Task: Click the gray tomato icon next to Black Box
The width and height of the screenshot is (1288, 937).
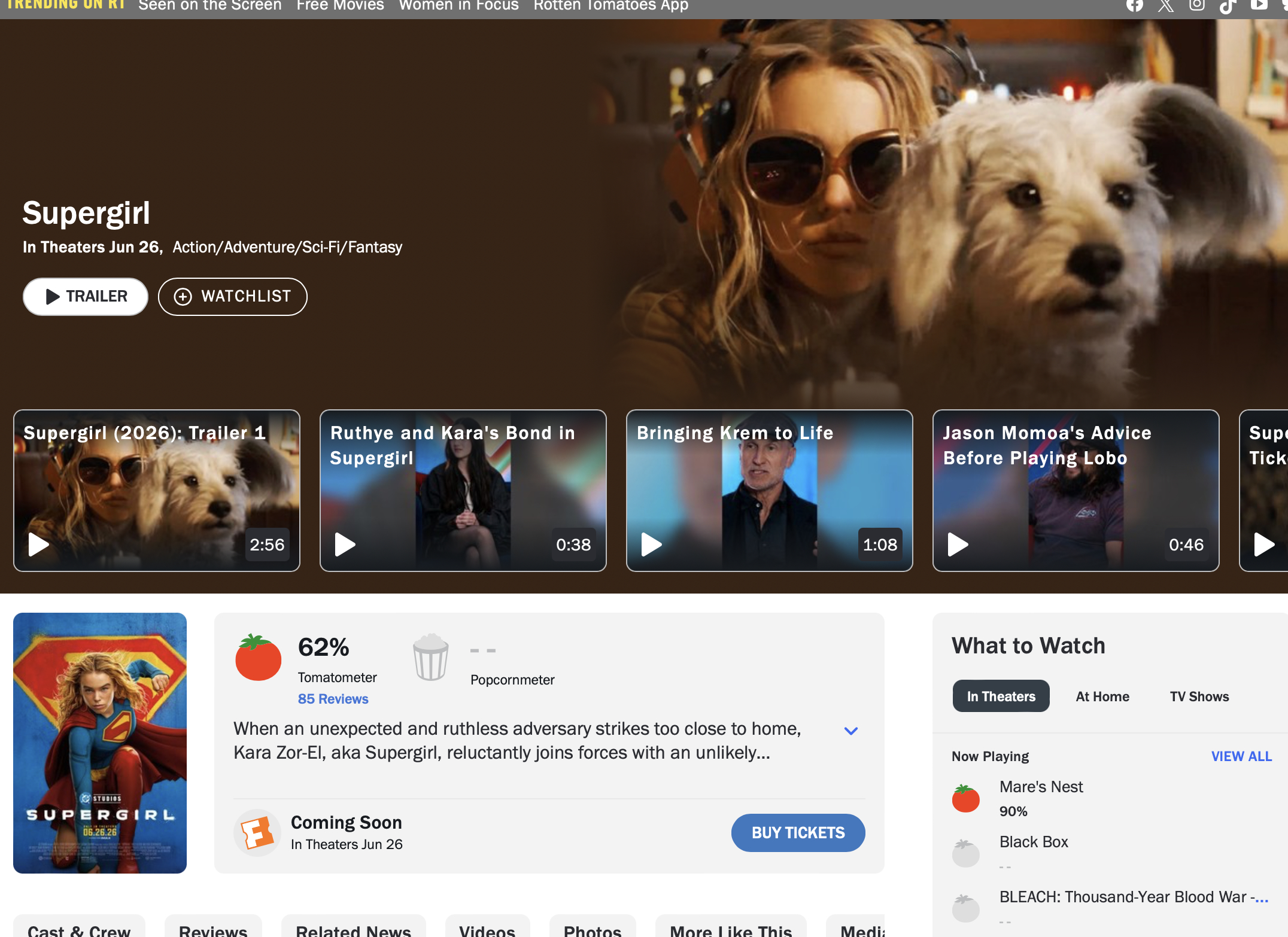Action: click(965, 853)
